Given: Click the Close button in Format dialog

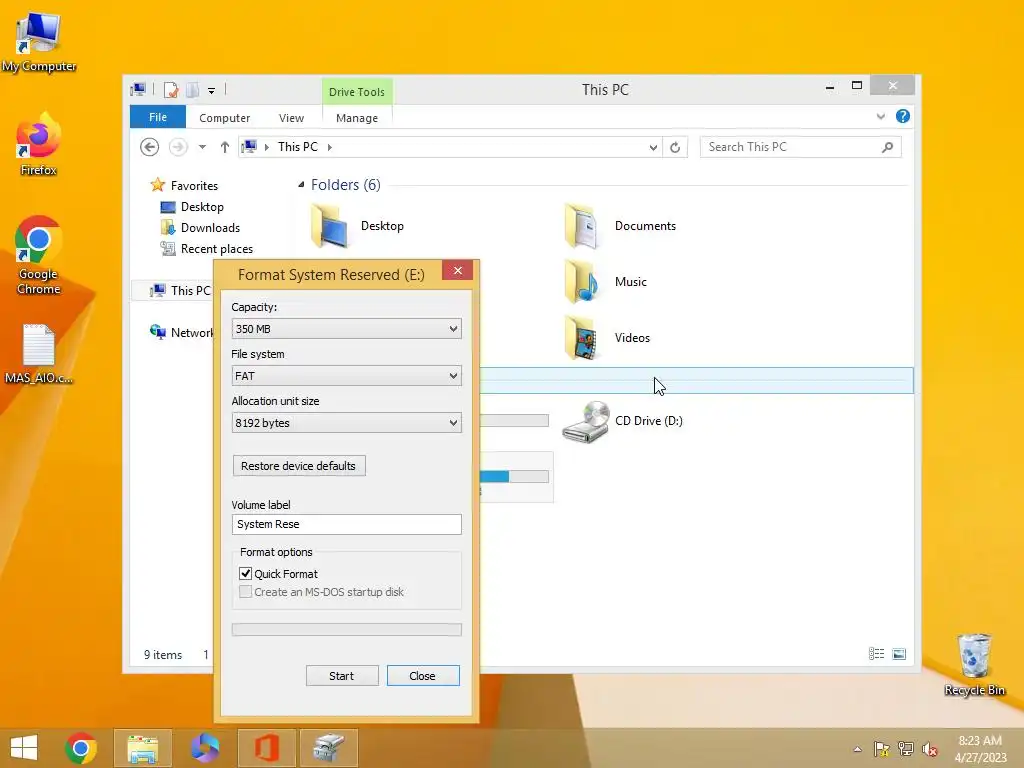Looking at the screenshot, I should pyautogui.click(x=423, y=676).
